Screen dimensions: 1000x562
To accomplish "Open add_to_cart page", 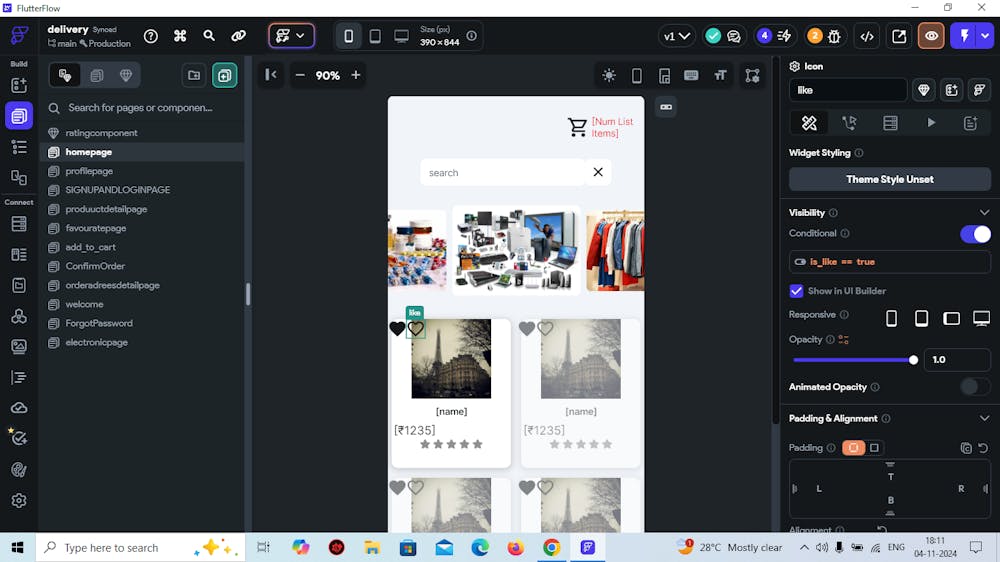I will pos(91,247).
